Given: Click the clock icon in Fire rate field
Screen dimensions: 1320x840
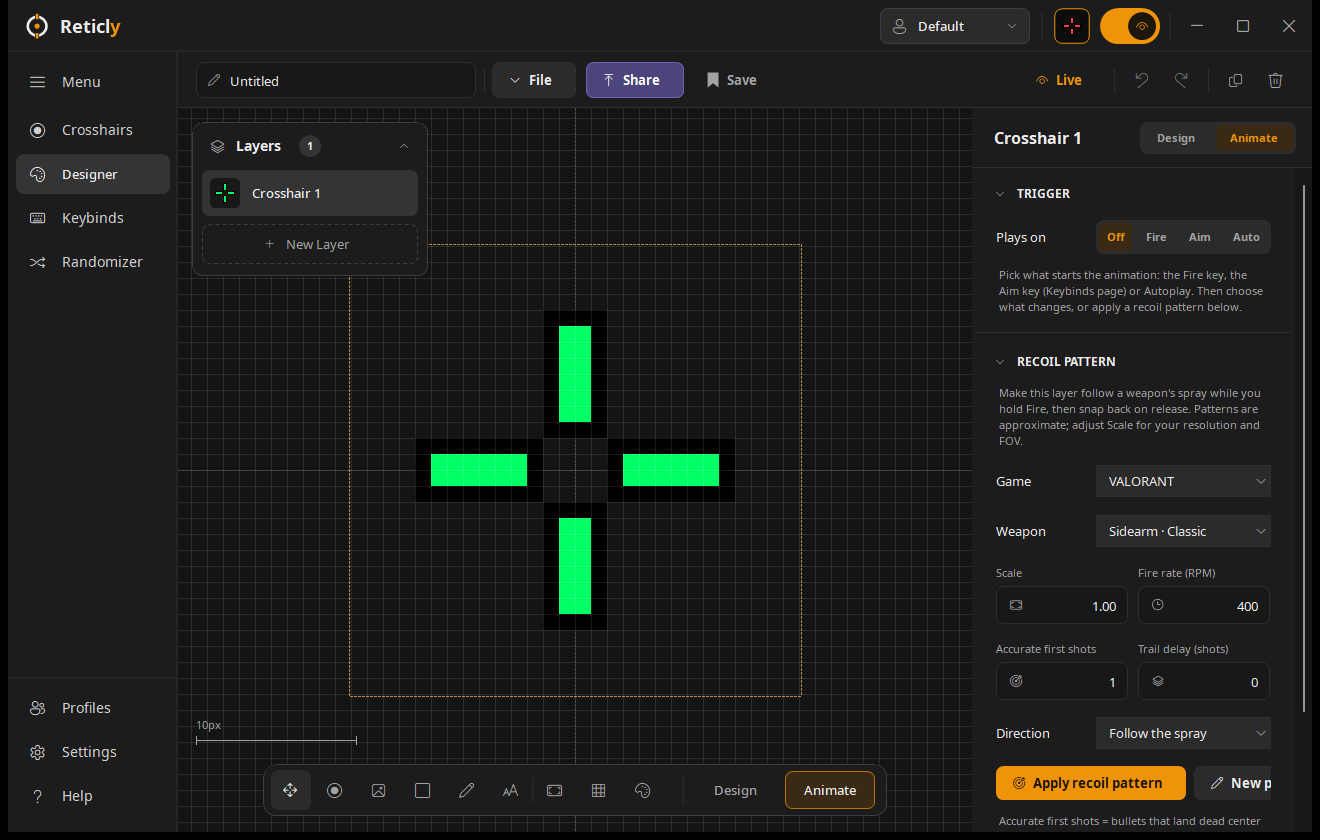Looking at the screenshot, I should tap(1158, 605).
